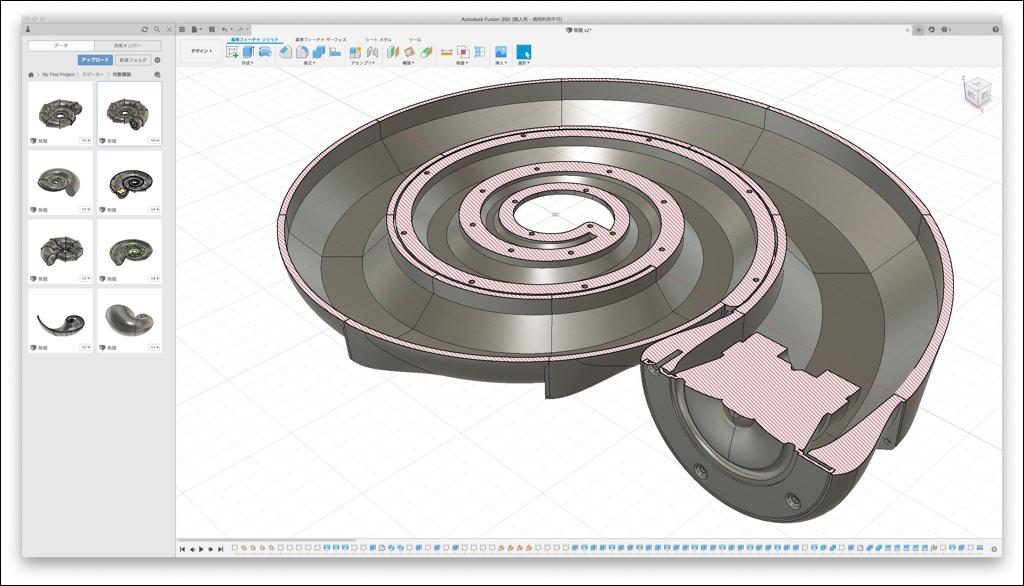
Task: Switch to the Sheet Metal (シートメタル) tab
Action: point(378,40)
